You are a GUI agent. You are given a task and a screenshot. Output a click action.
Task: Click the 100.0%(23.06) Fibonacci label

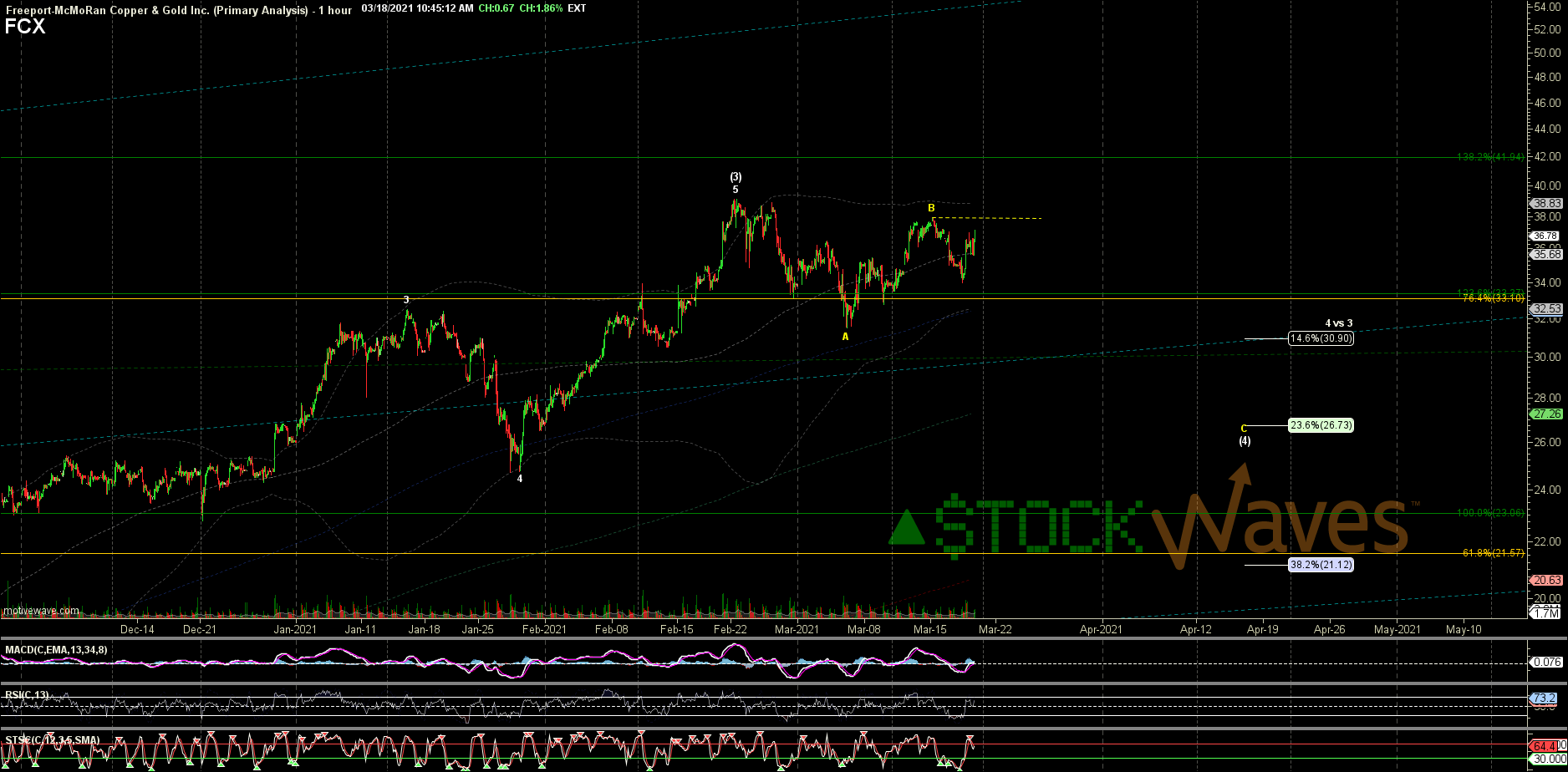(x=1490, y=513)
